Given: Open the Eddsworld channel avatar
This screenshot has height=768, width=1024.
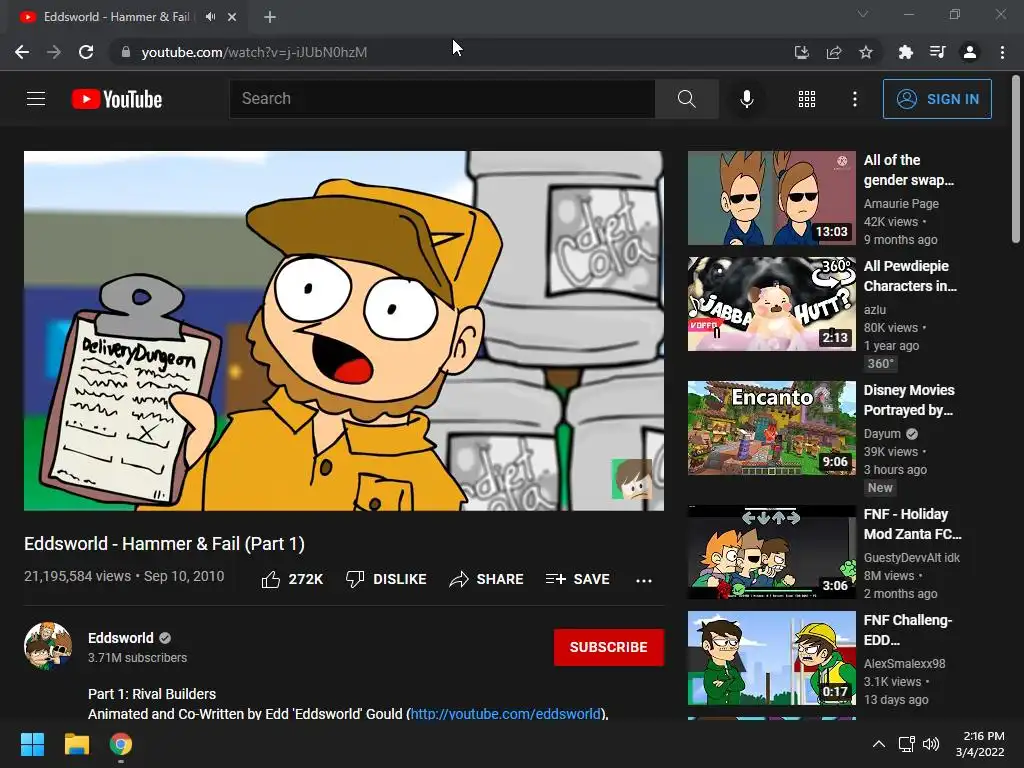Looking at the screenshot, I should [48, 646].
